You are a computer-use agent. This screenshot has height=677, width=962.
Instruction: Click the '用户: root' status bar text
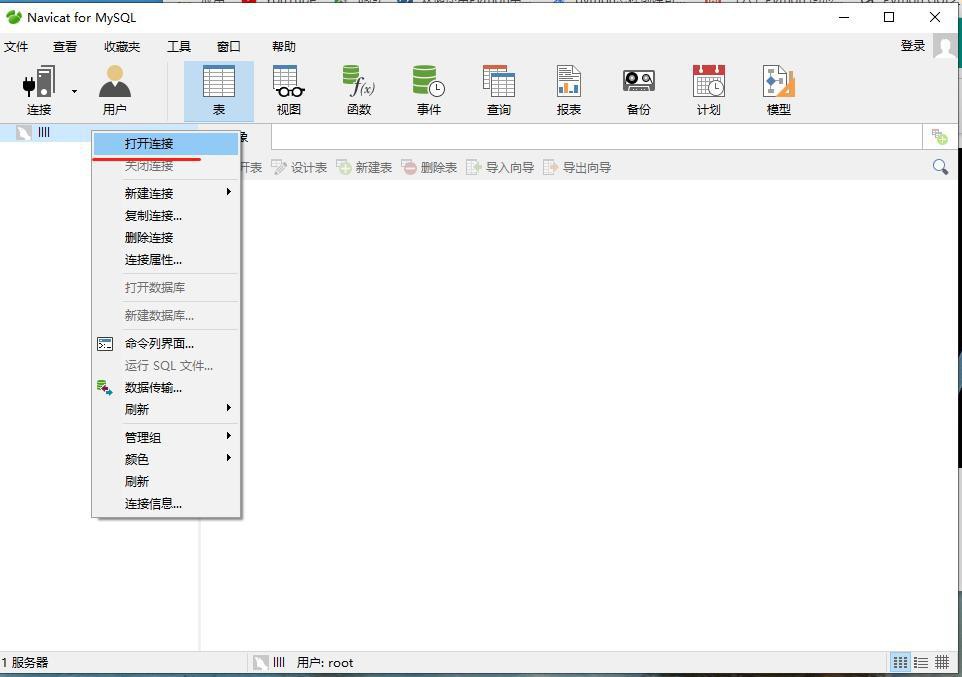[325, 663]
